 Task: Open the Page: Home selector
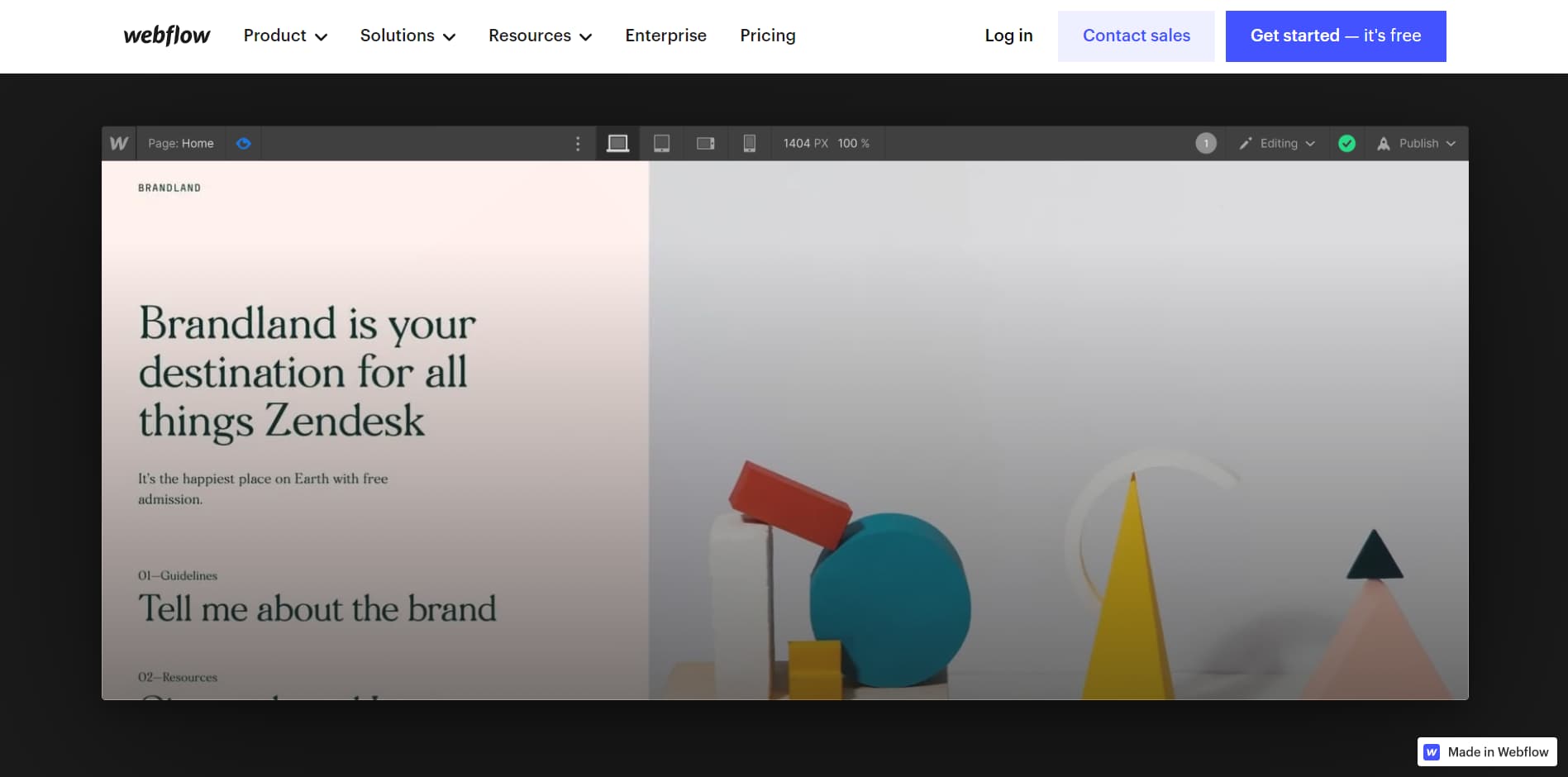tap(181, 143)
